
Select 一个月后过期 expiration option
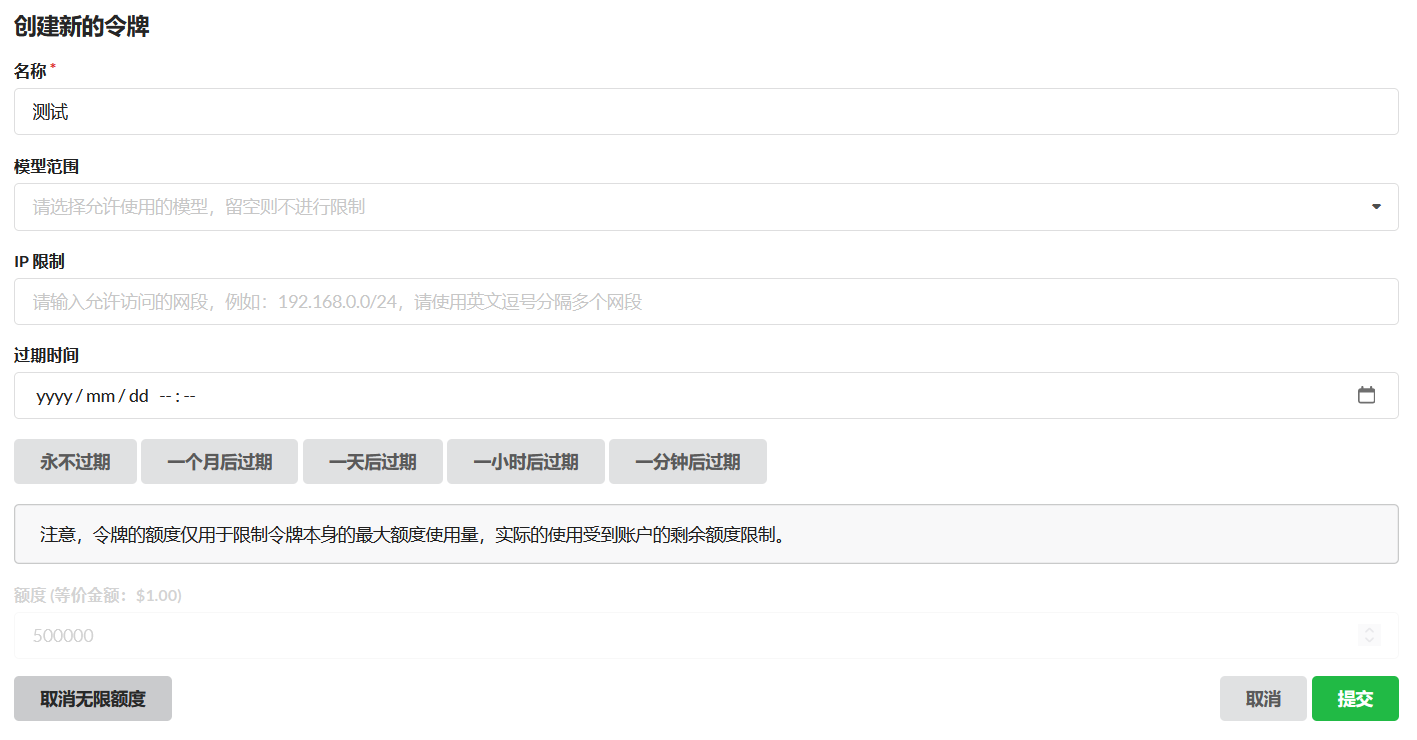tap(219, 461)
